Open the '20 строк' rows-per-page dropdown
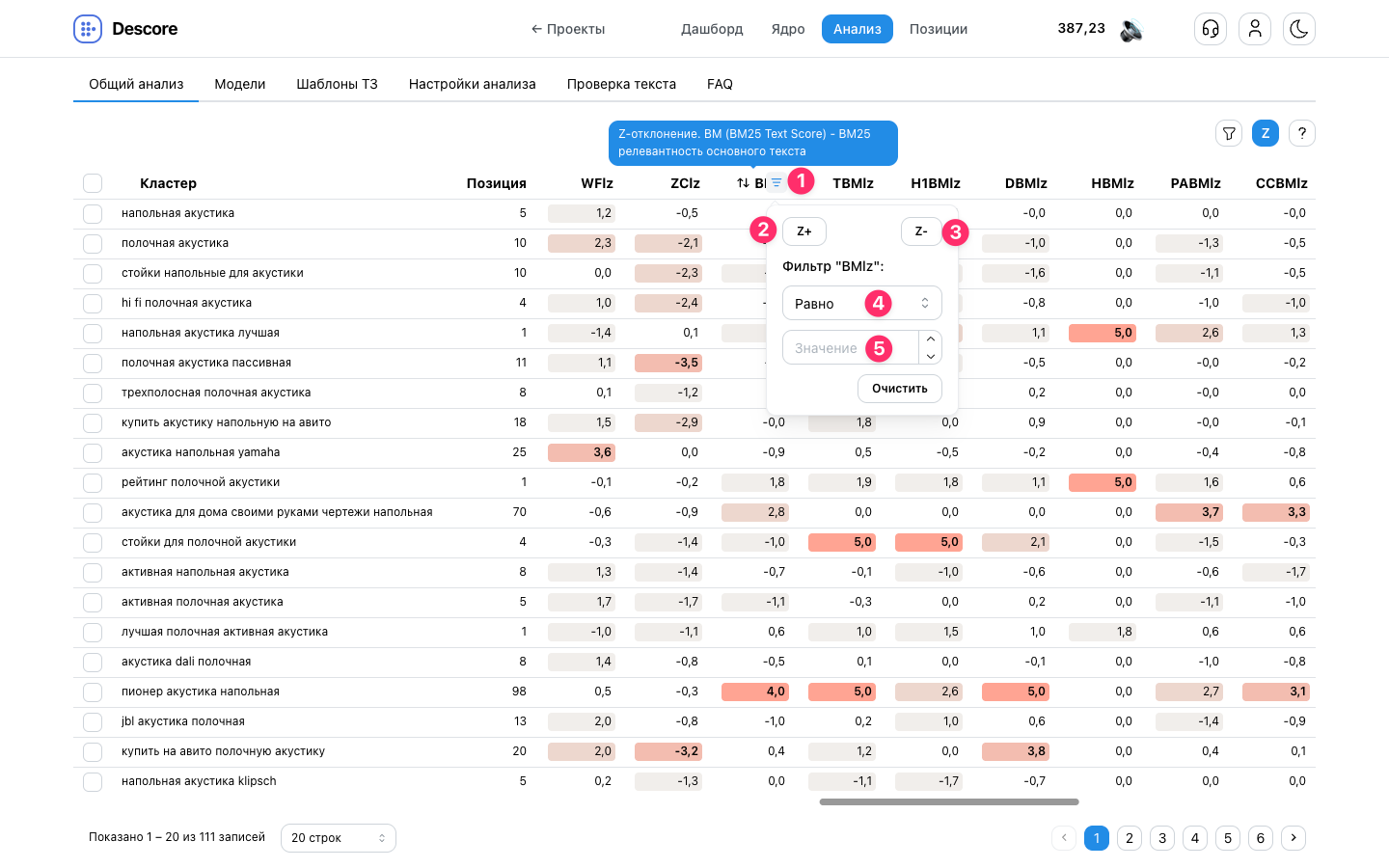Viewport: 1389px width, 868px height. [339, 838]
